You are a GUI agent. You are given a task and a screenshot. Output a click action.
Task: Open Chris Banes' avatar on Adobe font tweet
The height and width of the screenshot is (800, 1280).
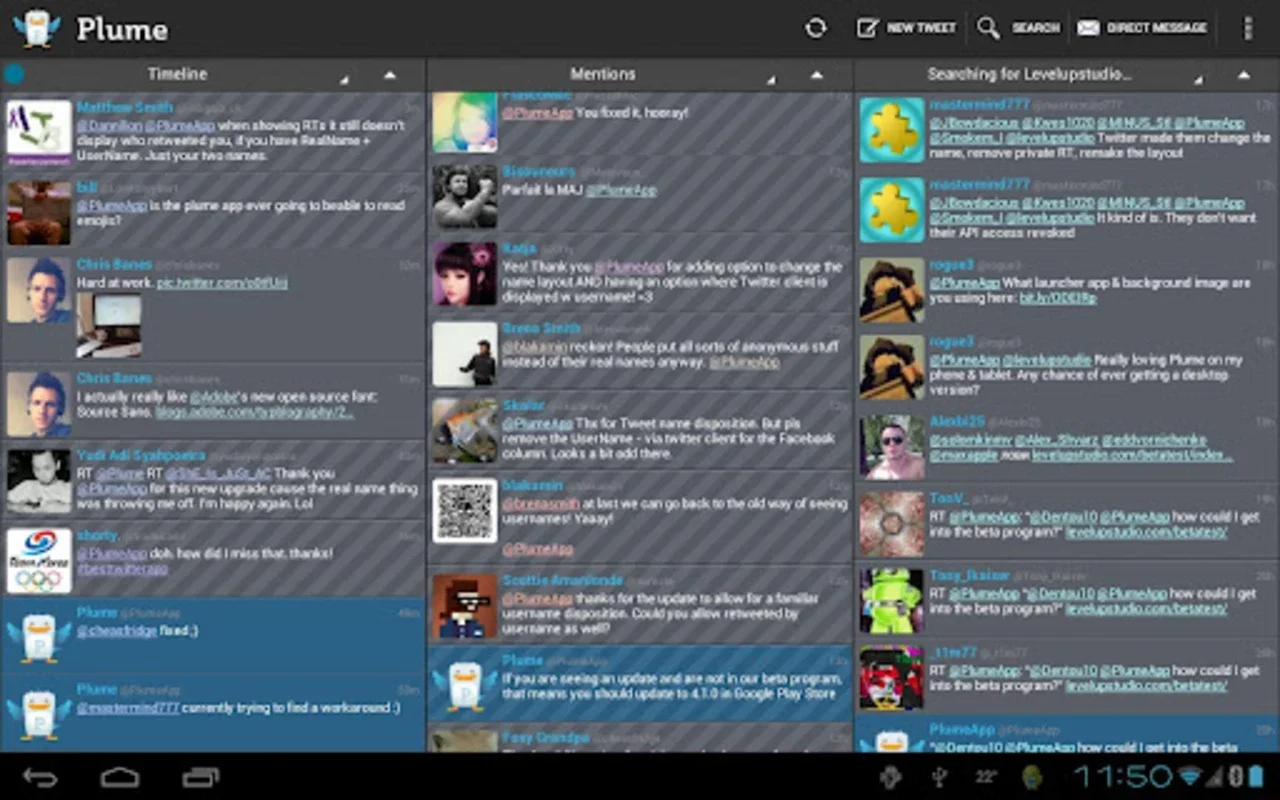pos(39,405)
